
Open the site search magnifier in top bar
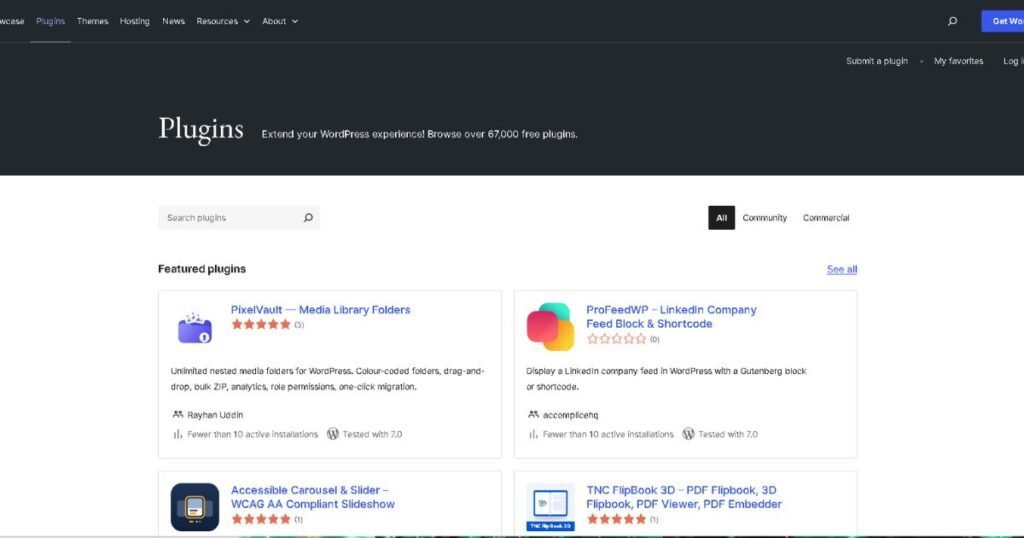(x=952, y=21)
